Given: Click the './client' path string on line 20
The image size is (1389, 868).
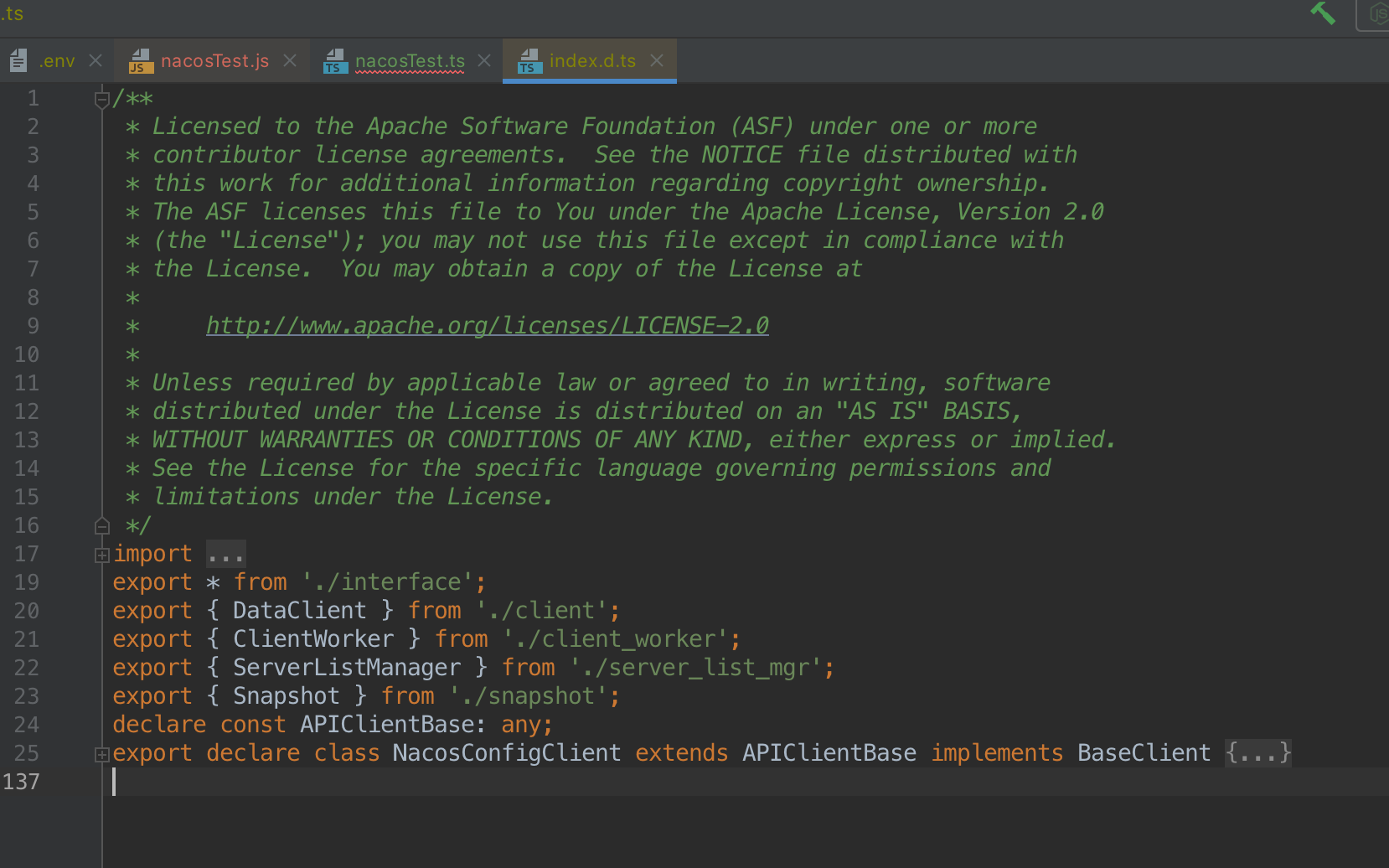Looking at the screenshot, I should [x=541, y=611].
